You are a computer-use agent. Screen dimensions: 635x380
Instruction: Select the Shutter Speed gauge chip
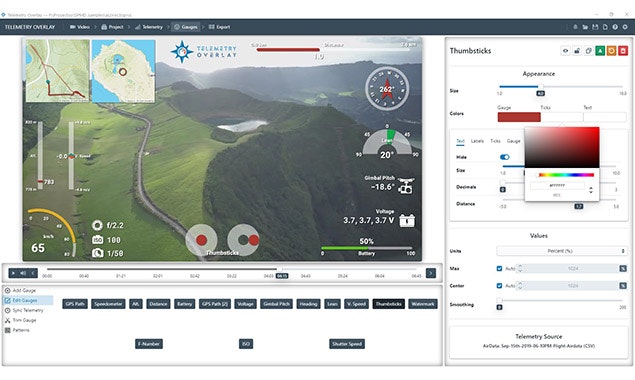347,344
